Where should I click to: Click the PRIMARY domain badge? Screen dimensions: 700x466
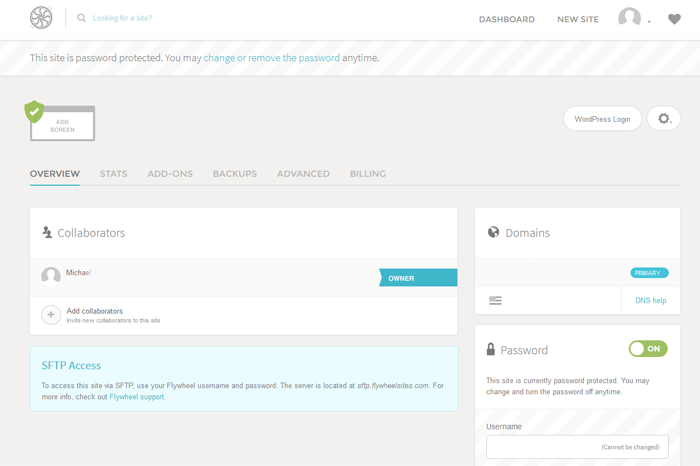click(x=649, y=273)
